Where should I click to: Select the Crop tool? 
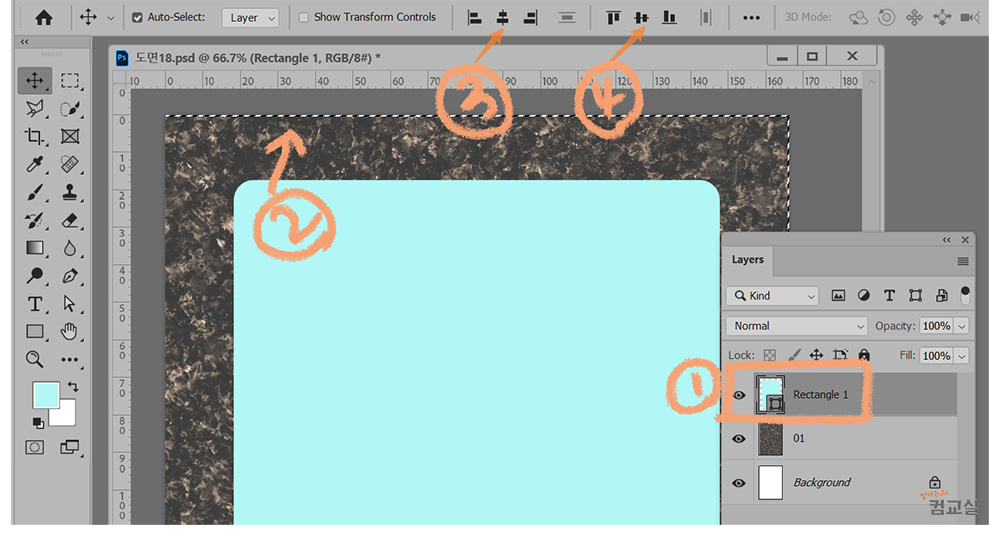point(34,136)
